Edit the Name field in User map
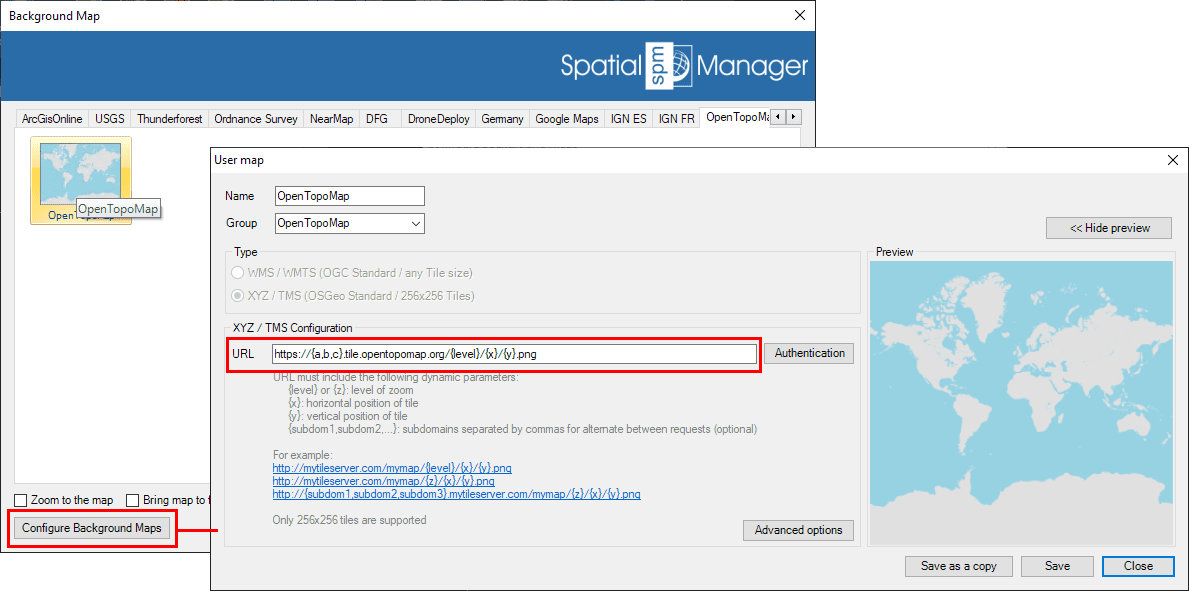 pyautogui.click(x=350, y=196)
